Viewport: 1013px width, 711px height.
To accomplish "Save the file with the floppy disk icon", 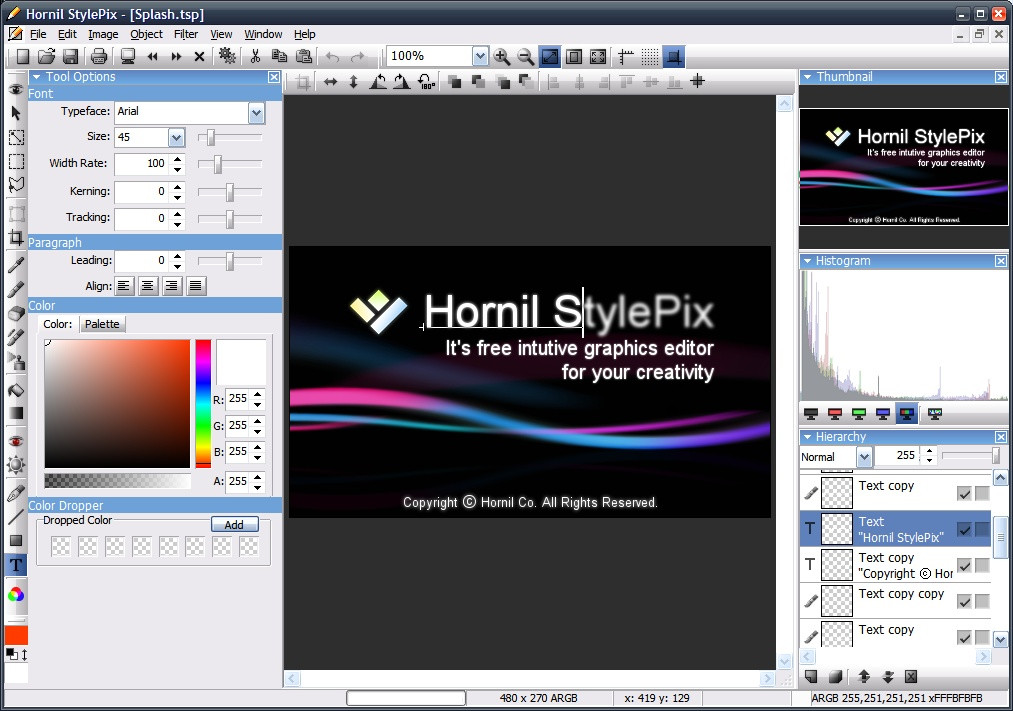I will [70, 57].
